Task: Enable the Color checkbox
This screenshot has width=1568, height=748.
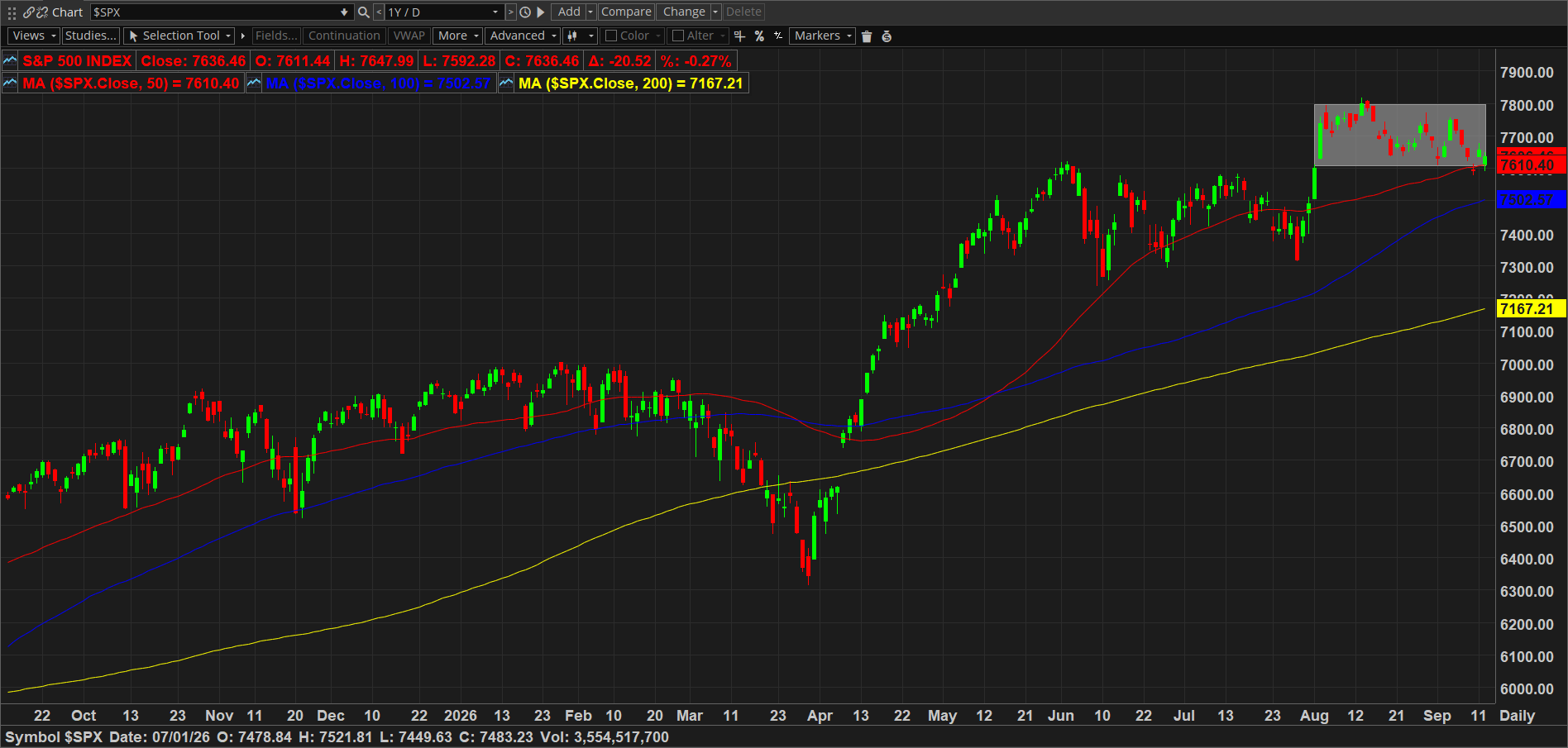Action: pyautogui.click(x=611, y=36)
